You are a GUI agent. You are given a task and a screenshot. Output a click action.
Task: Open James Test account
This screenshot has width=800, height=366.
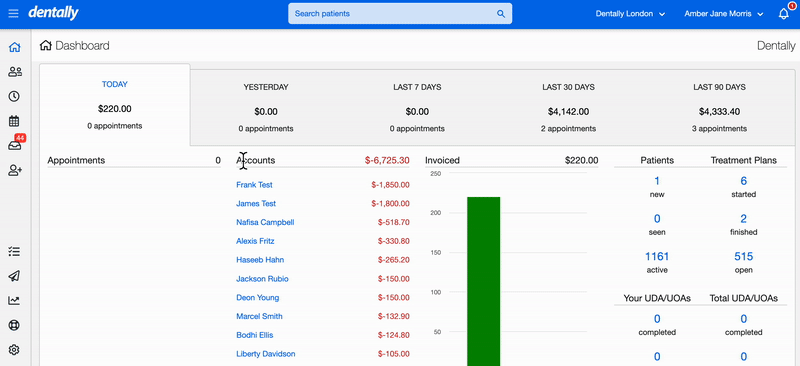tap(256, 204)
